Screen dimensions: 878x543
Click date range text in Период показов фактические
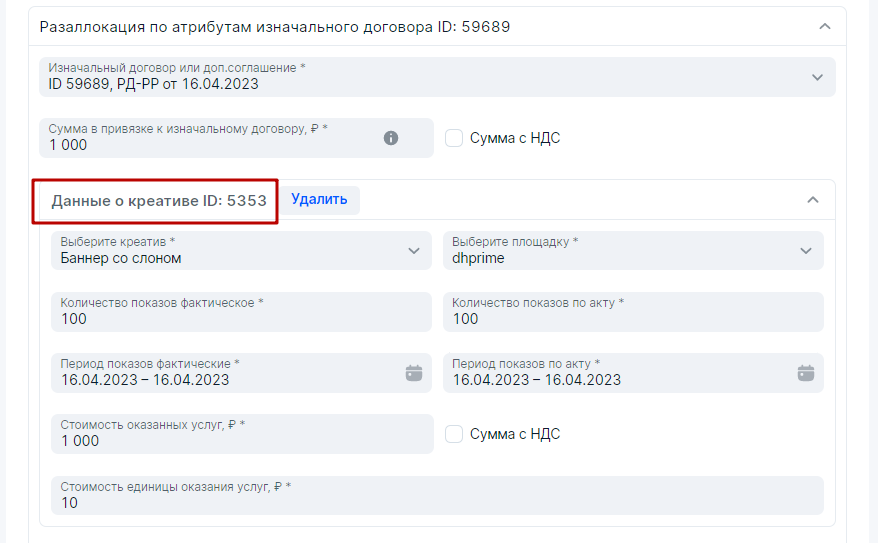(145, 380)
